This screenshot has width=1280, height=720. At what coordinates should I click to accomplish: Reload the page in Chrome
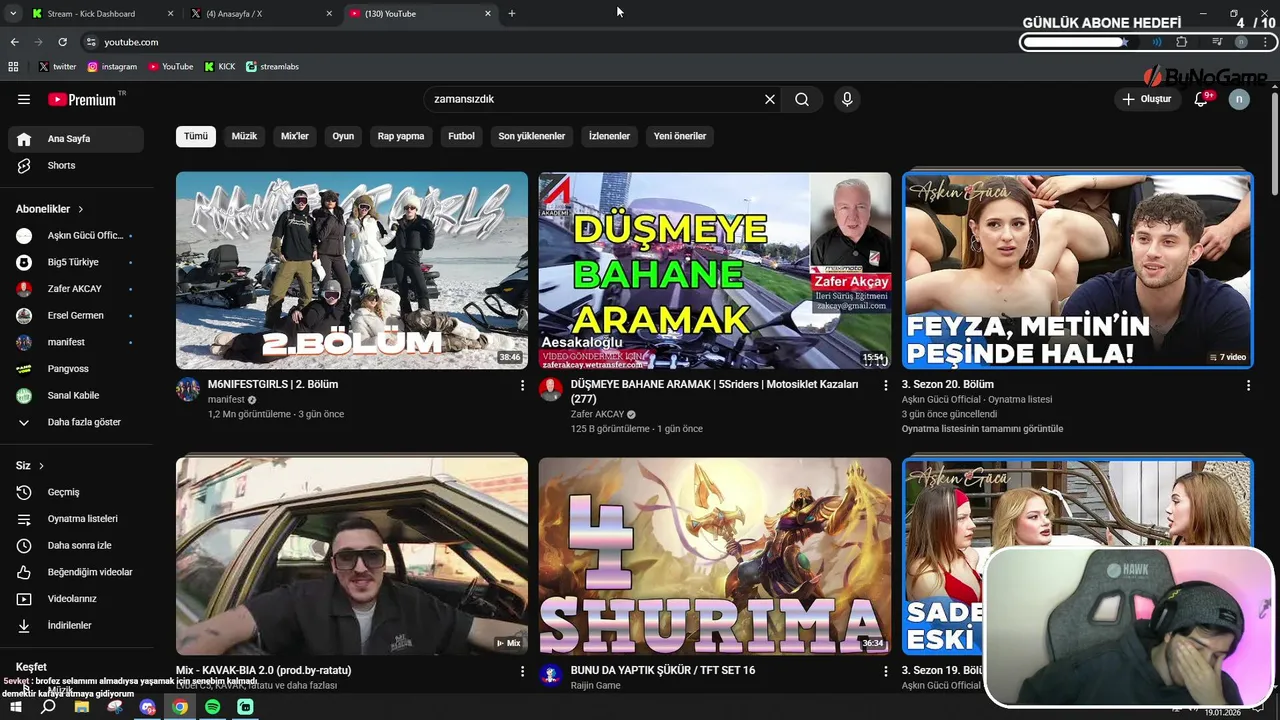point(62,42)
